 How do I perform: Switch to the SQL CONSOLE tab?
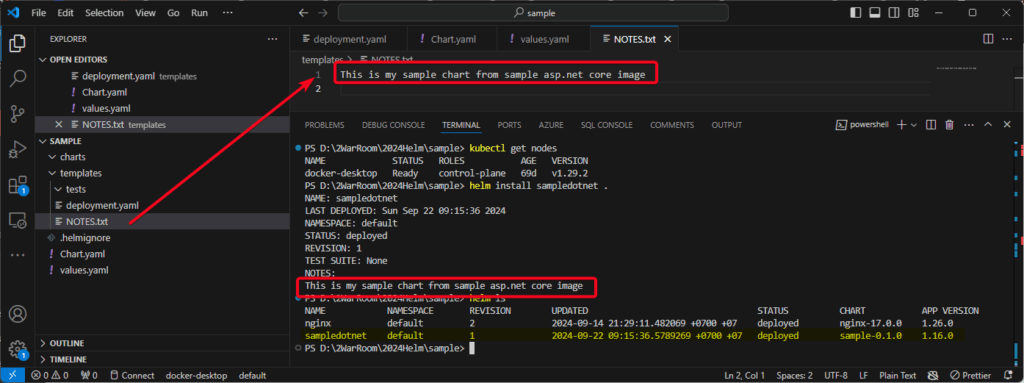click(x=607, y=125)
